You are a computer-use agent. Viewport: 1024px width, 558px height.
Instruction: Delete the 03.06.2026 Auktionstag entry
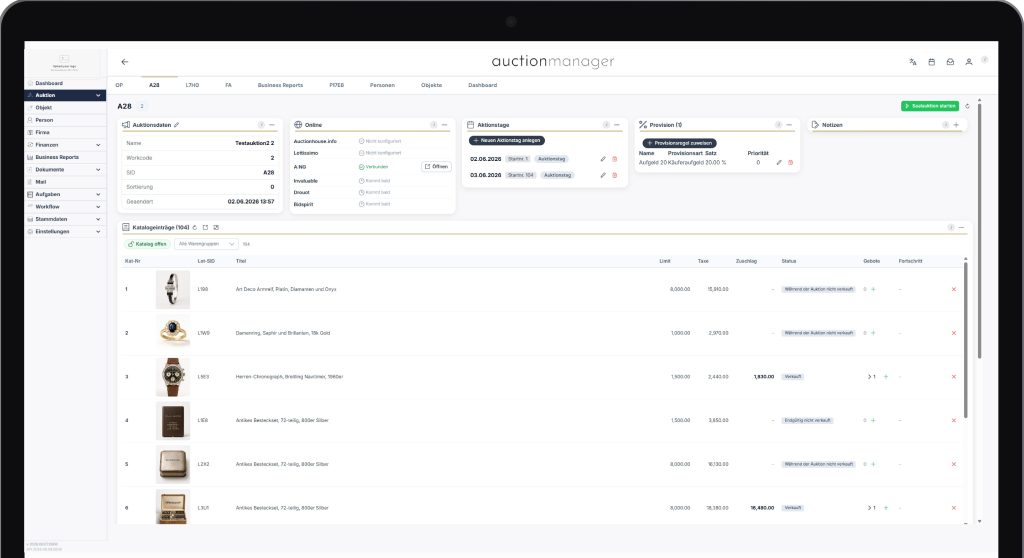click(x=615, y=175)
